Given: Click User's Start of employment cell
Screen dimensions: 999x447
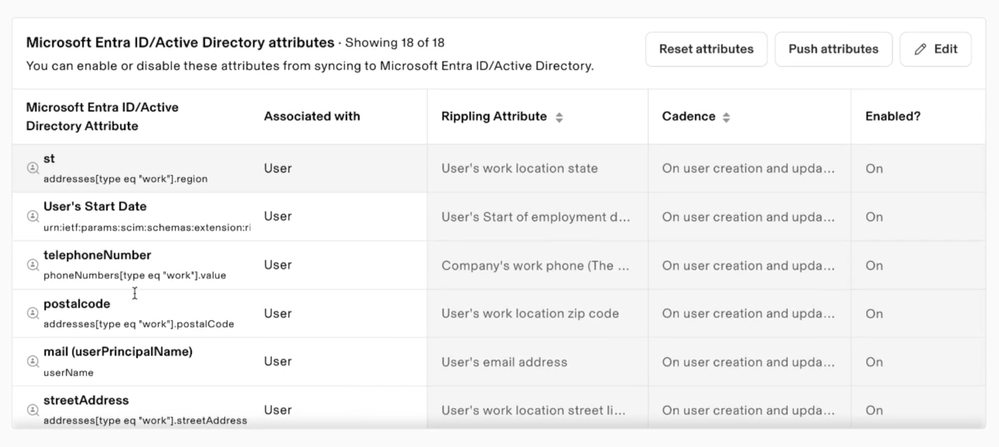Looking at the screenshot, I should (x=536, y=217).
